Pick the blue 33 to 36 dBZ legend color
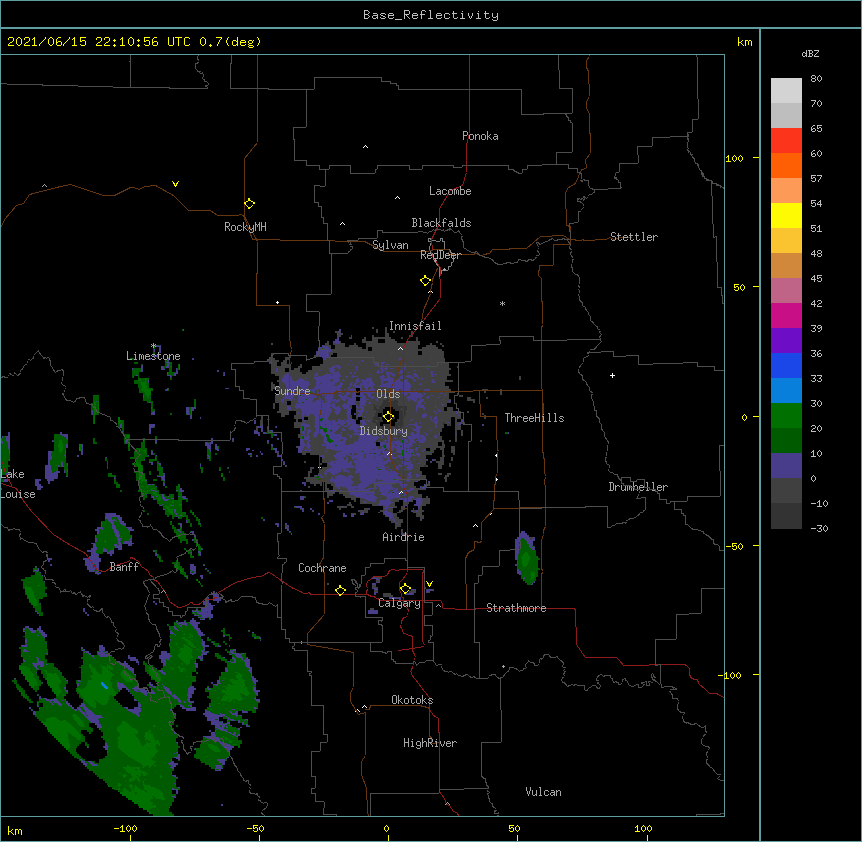862x842 pixels. tap(786, 365)
